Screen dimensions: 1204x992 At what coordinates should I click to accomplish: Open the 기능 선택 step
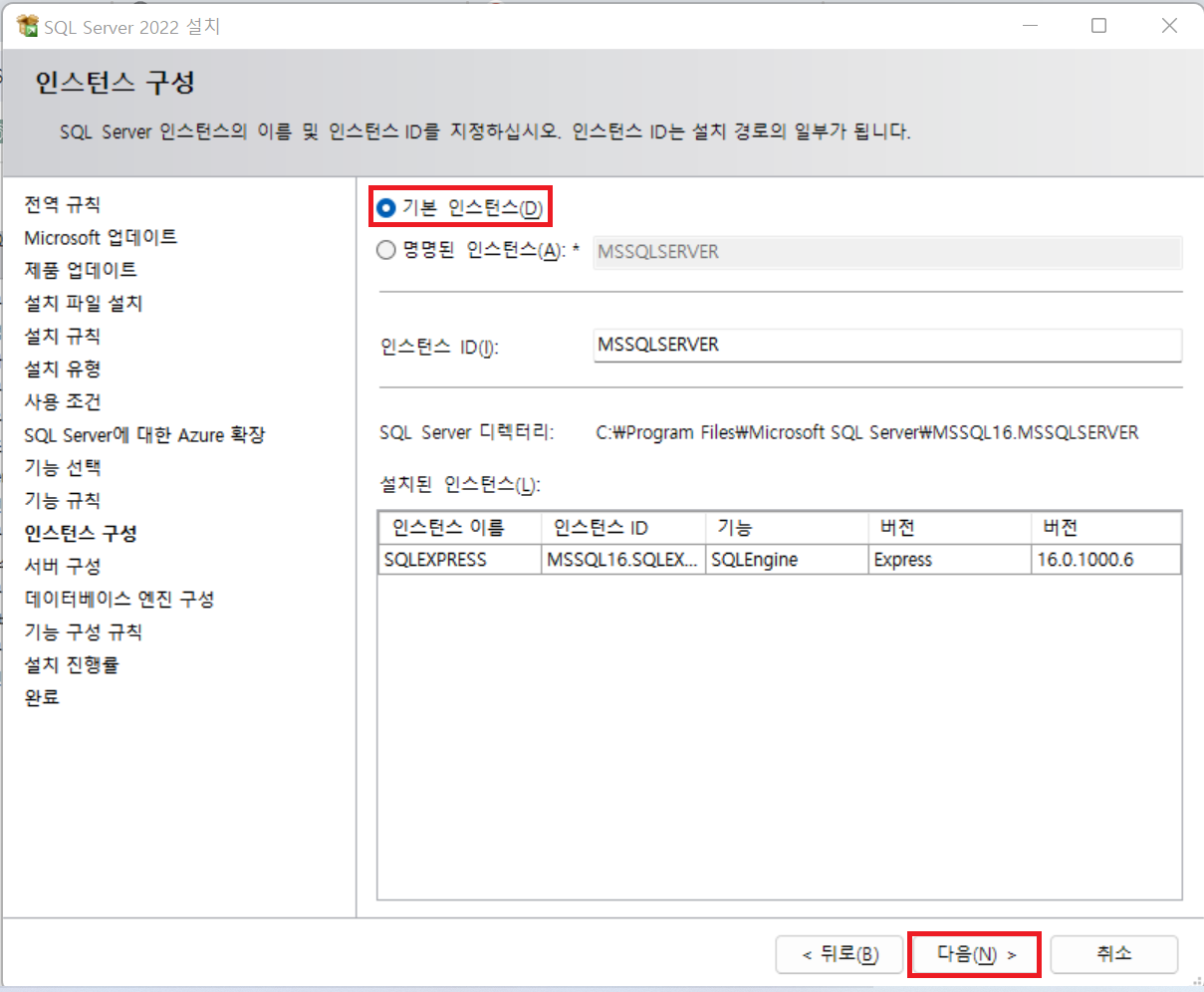62,467
